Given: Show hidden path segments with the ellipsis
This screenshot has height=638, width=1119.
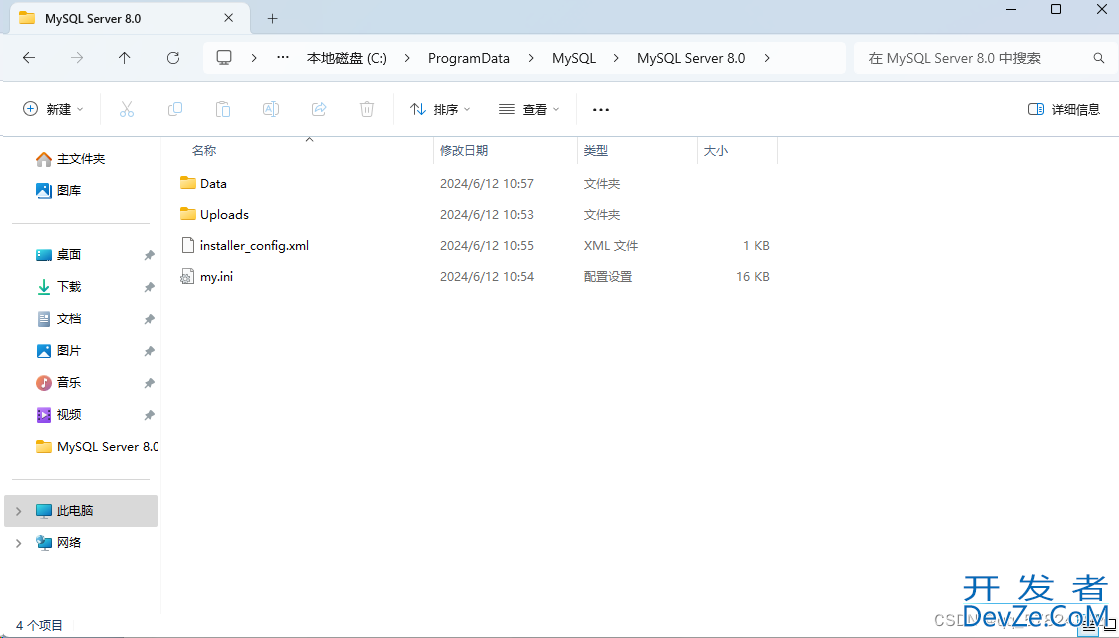Looking at the screenshot, I should 283,58.
